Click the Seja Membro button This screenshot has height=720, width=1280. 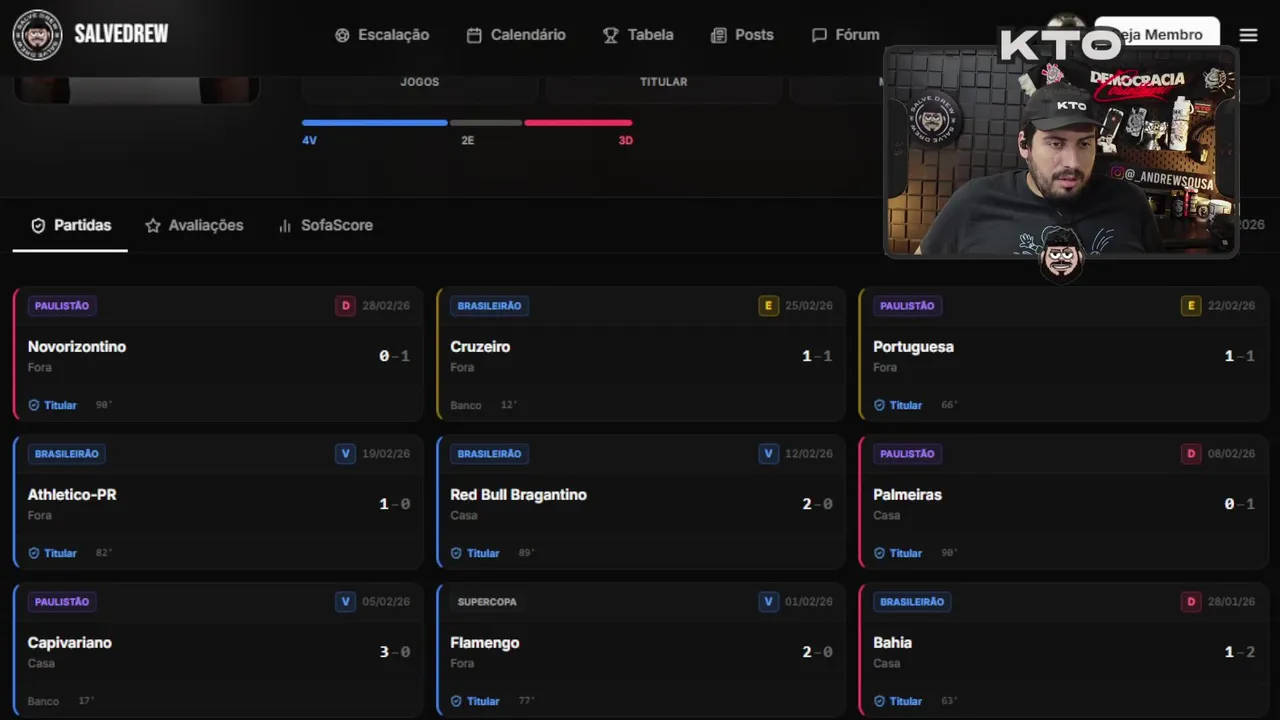[x=1157, y=34]
